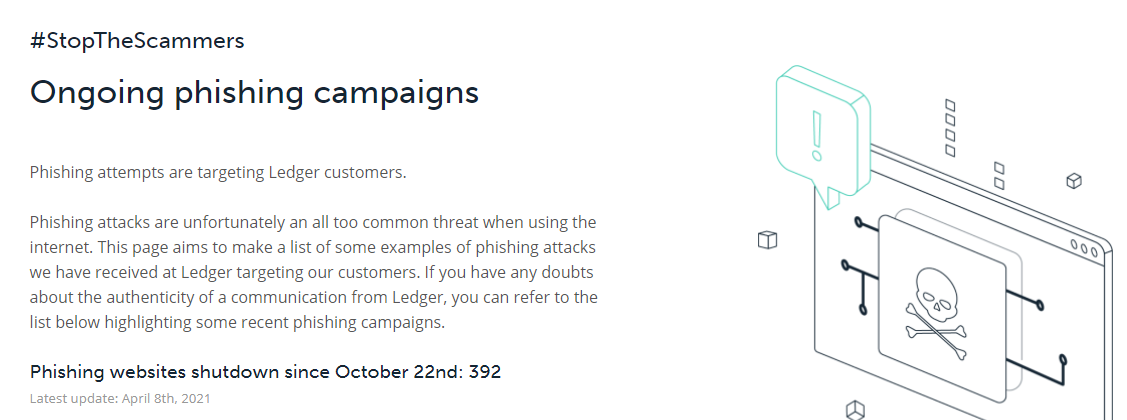Click the column of four small squares
Viewport: 1127px width, 420px height.
[x=950, y=128]
